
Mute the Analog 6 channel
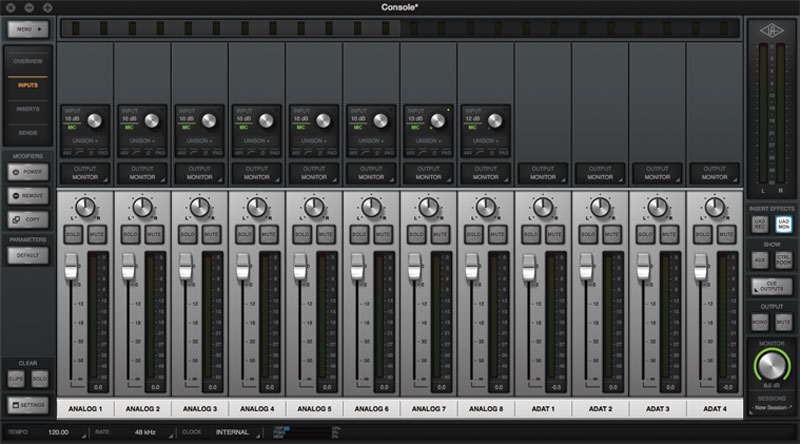pos(383,234)
